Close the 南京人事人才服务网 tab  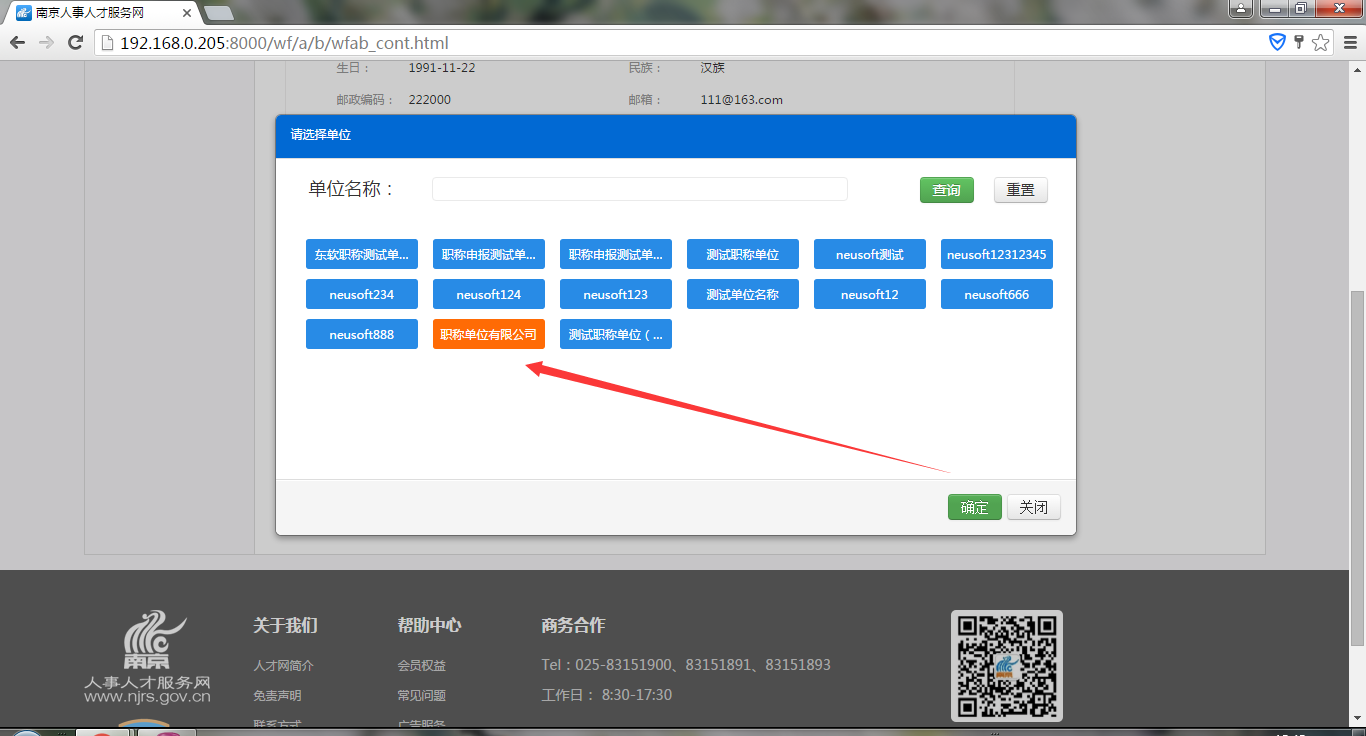coord(187,13)
